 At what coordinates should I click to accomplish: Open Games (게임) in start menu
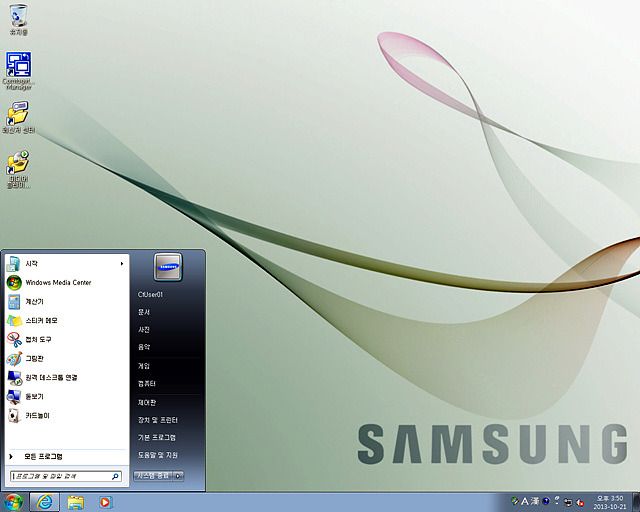click(144, 366)
